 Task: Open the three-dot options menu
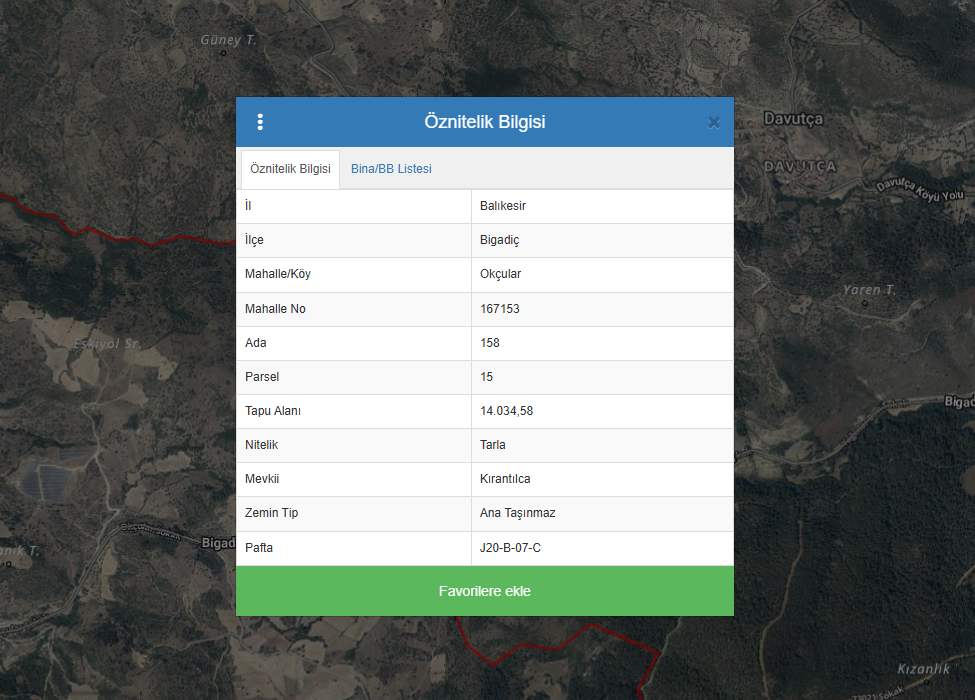pos(260,122)
